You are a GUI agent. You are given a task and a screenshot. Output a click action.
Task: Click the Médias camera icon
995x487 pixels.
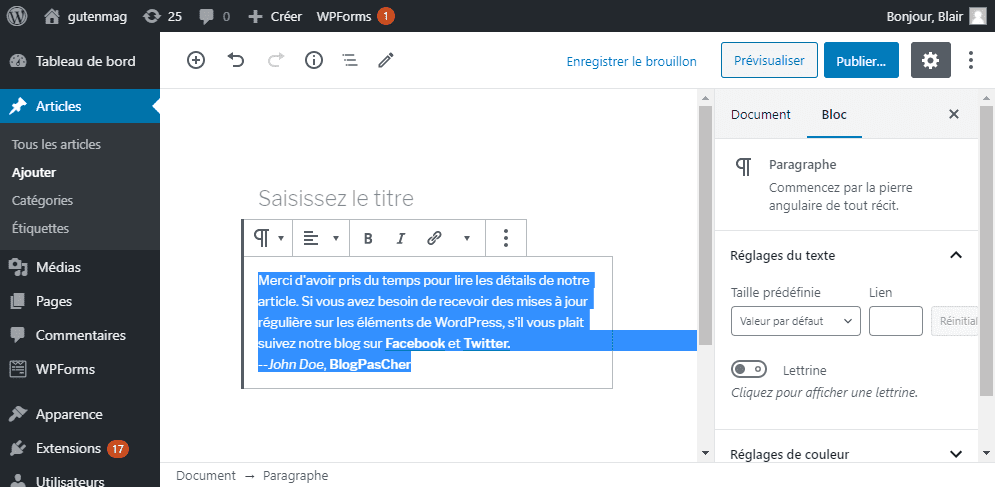18,267
